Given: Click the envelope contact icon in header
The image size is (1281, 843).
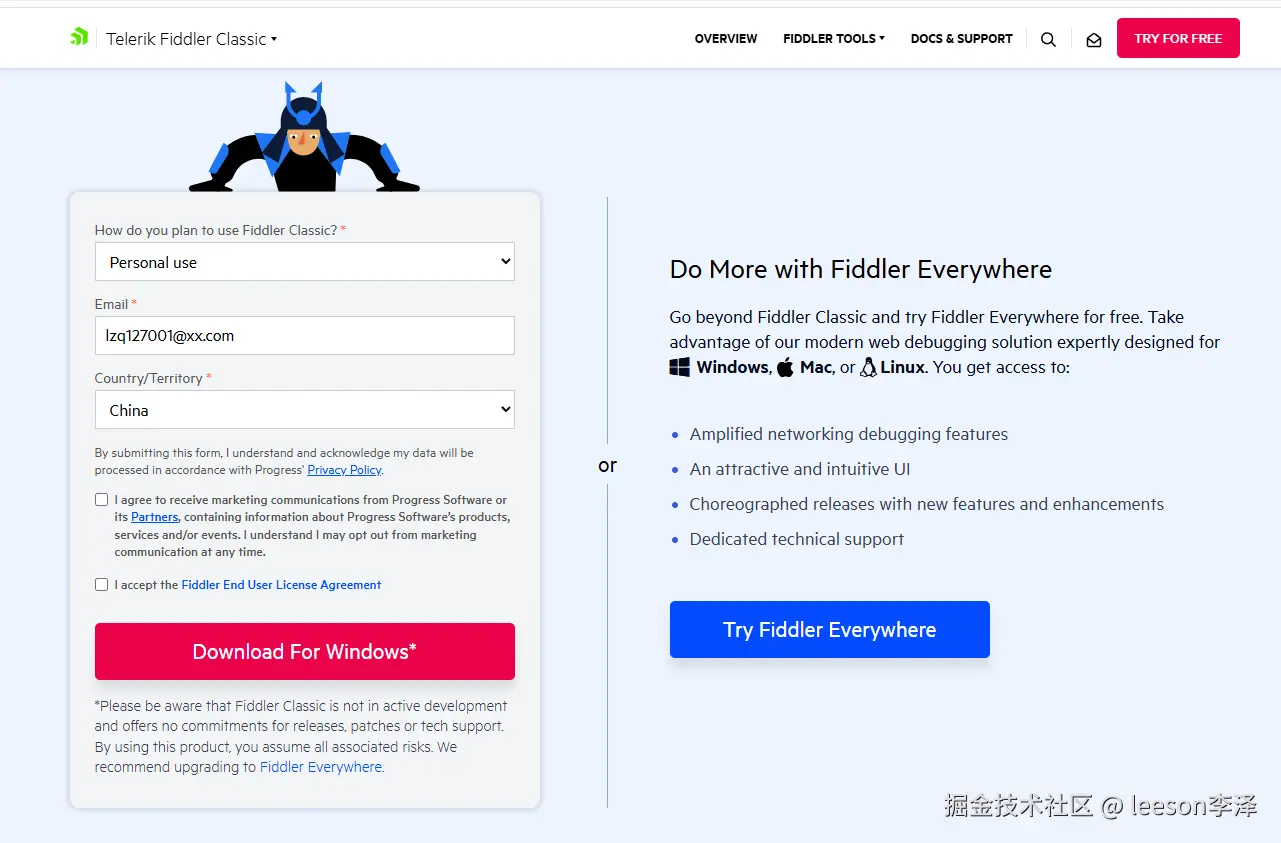Looking at the screenshot, I should (1094, 40).
